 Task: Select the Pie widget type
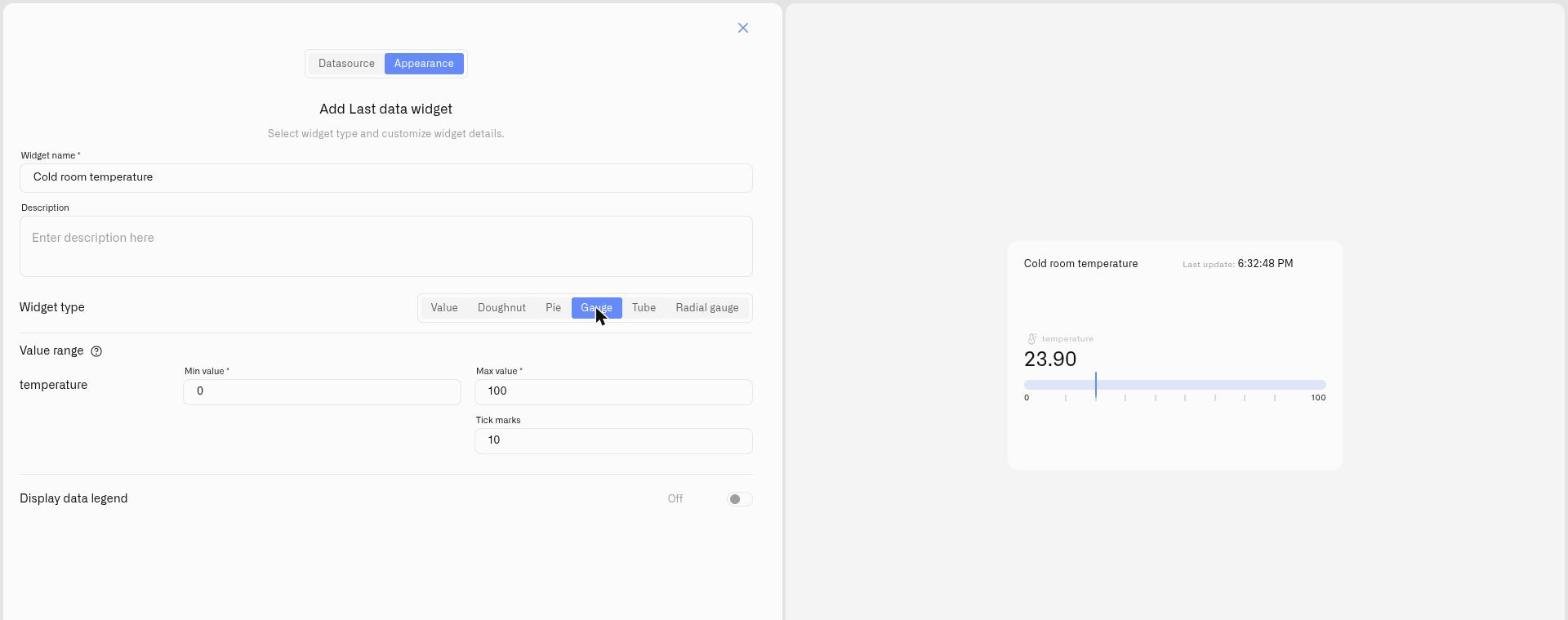[553, 308]
